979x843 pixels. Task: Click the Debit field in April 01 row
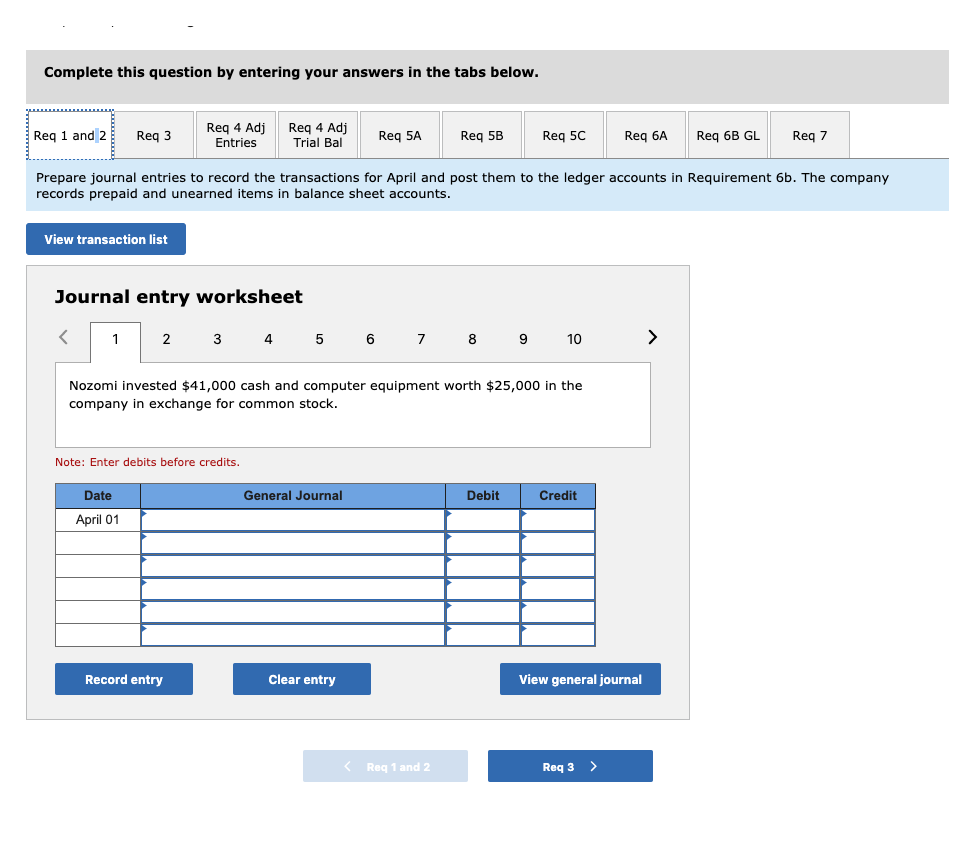(x=483, y=520)
